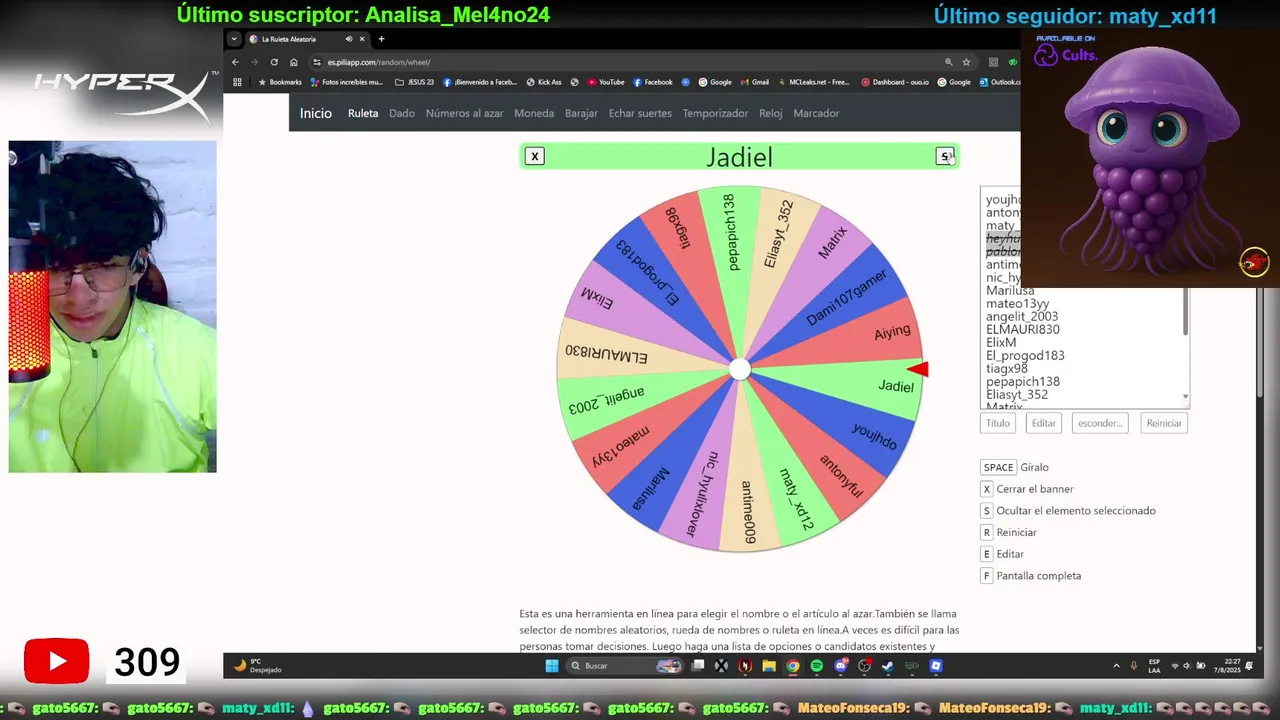1280x720 pixels.
Task: Hide selected element with the S button
Action: pos(944,156)
